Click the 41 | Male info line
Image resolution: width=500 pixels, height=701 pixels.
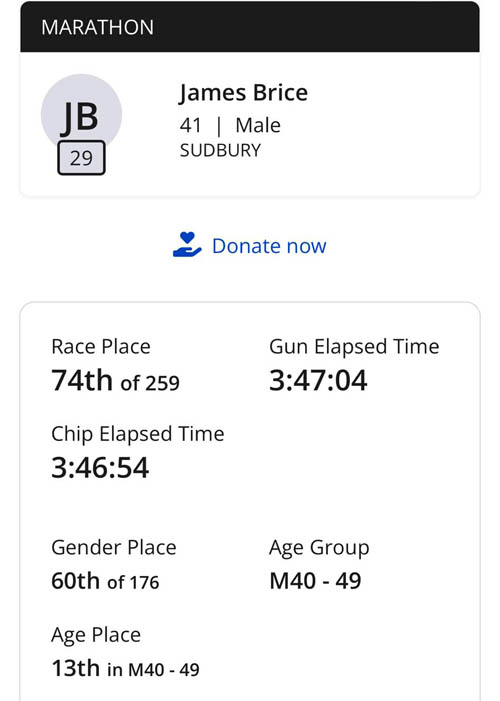pos(230,125)
